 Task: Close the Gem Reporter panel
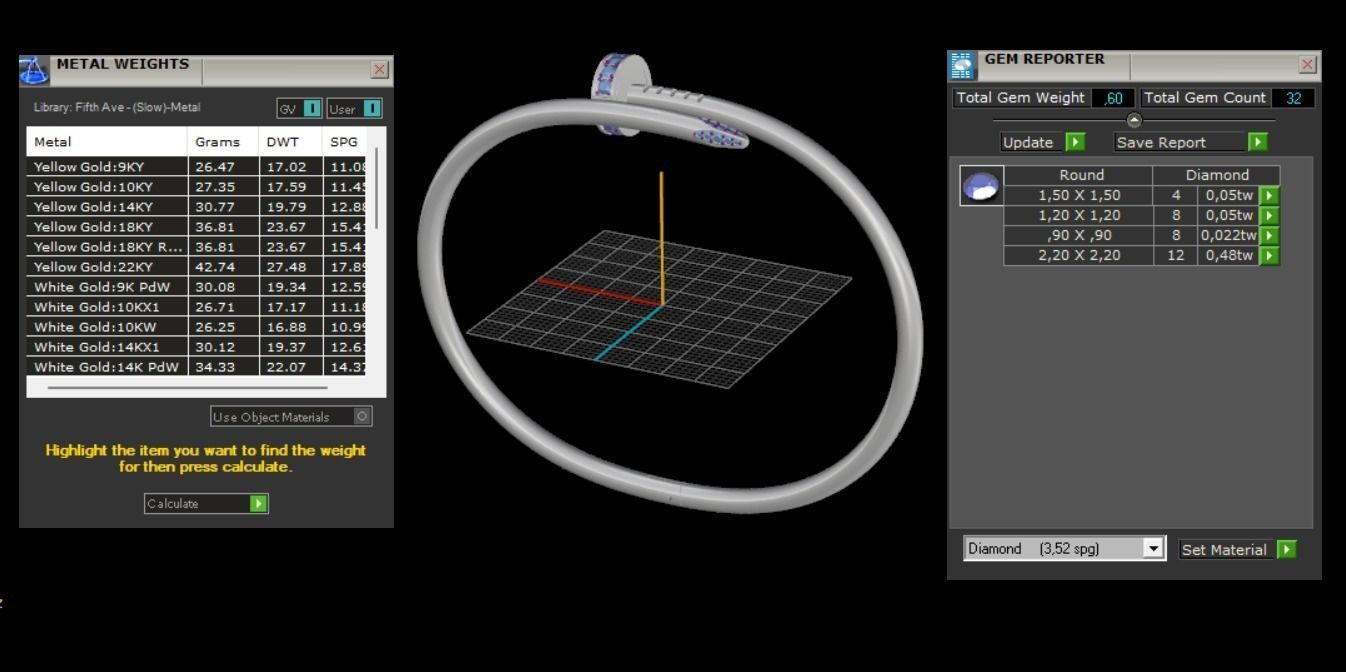coord(1307,65)
